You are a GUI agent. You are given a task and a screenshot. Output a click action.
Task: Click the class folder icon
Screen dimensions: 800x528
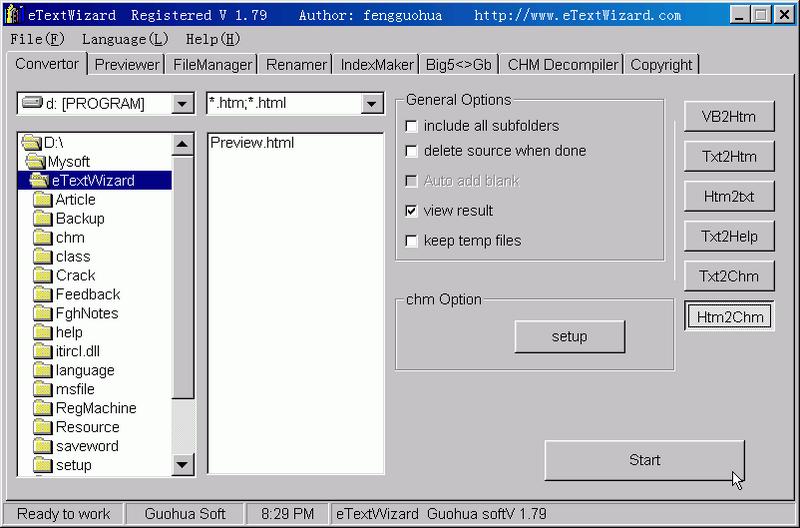pos(43,256)
